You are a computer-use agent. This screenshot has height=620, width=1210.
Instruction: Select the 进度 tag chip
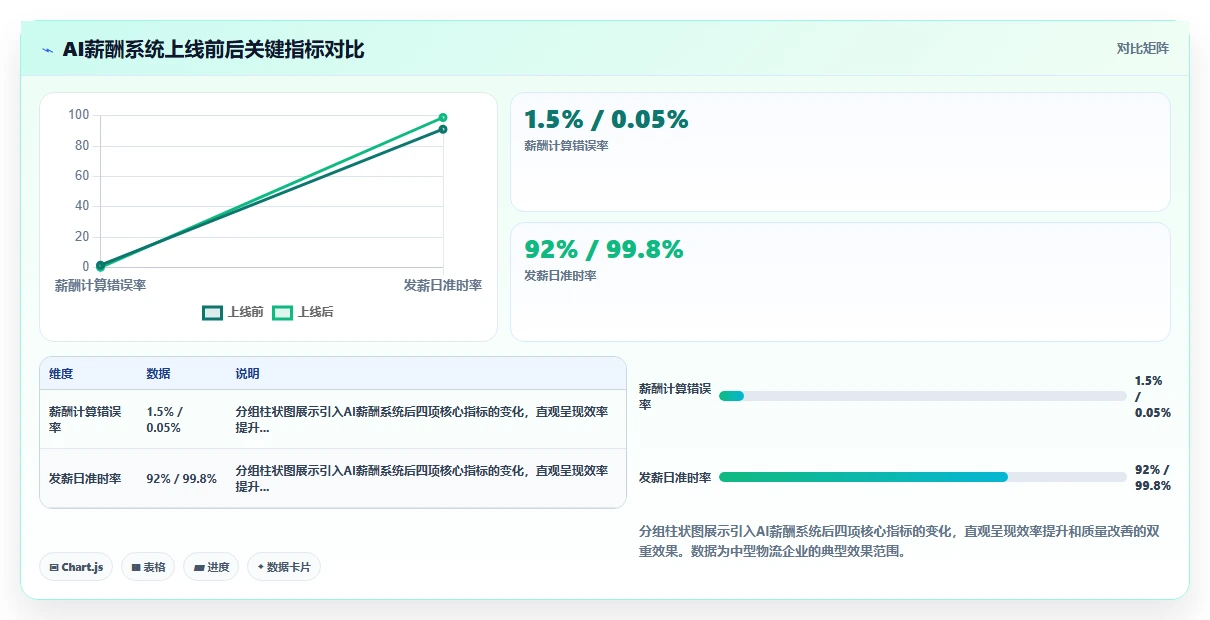211,567
